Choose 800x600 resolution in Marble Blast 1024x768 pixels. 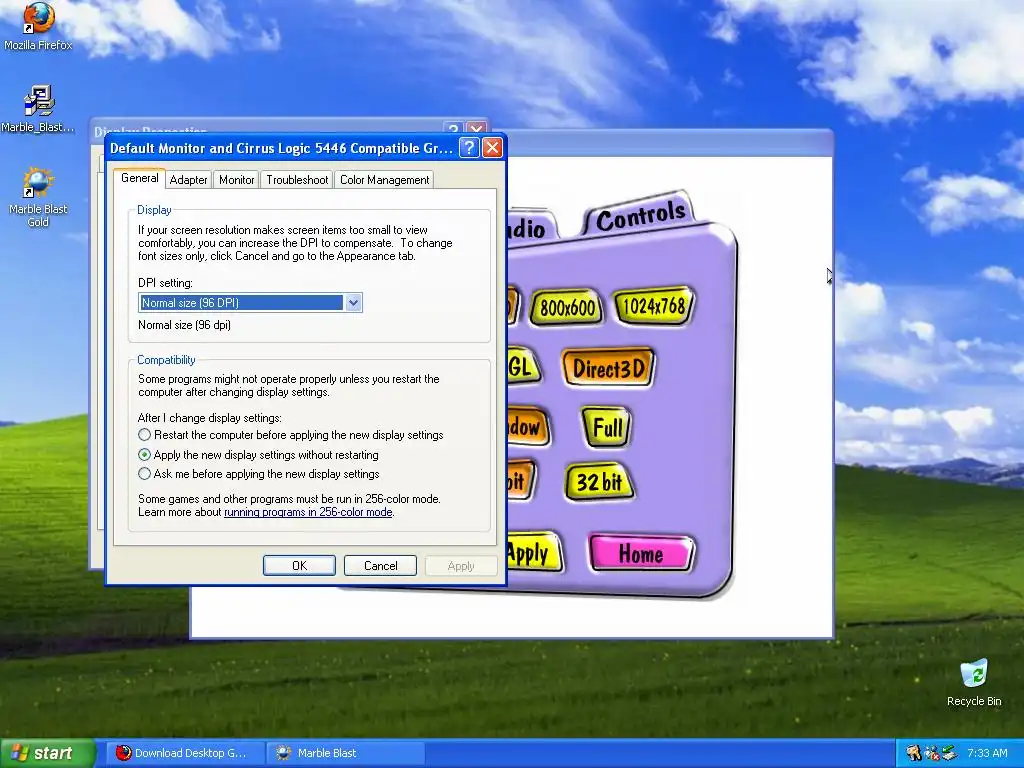coord(566,307)
